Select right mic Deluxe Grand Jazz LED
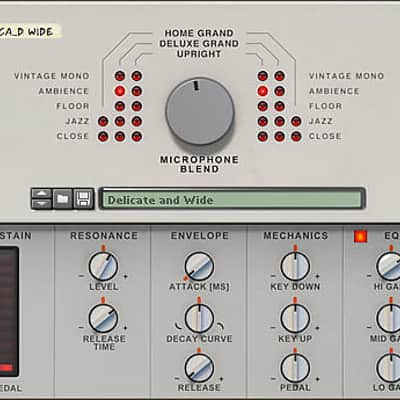The image size is (400, 400). point(279,121)
